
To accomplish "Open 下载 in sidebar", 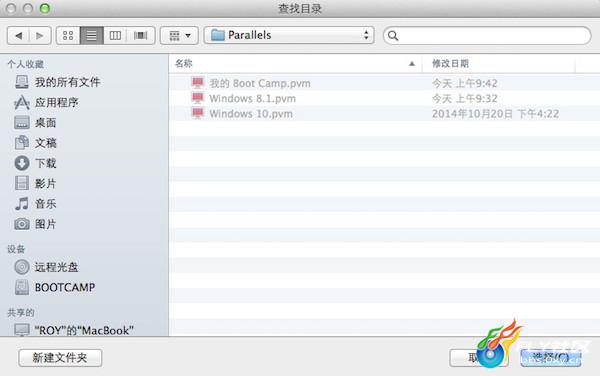I will tap(46, 163).
